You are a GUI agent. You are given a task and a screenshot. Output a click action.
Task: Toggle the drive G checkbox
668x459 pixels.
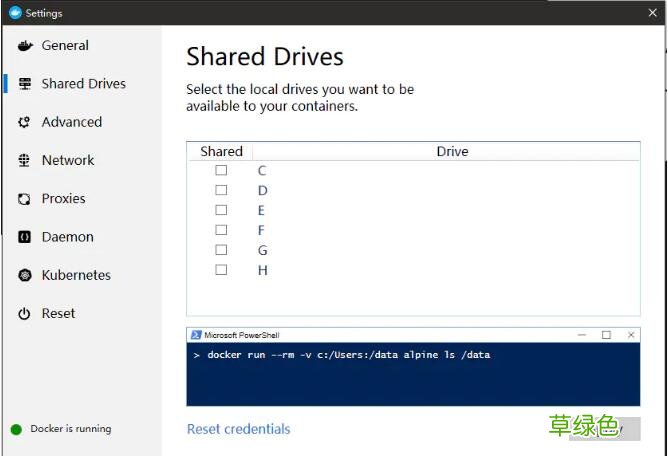221,250
